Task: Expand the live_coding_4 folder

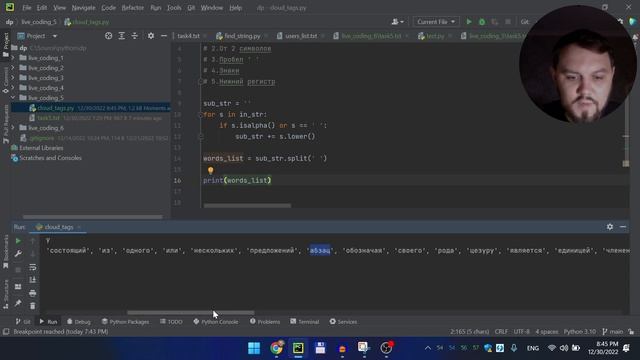Action: tap(13, 88)
